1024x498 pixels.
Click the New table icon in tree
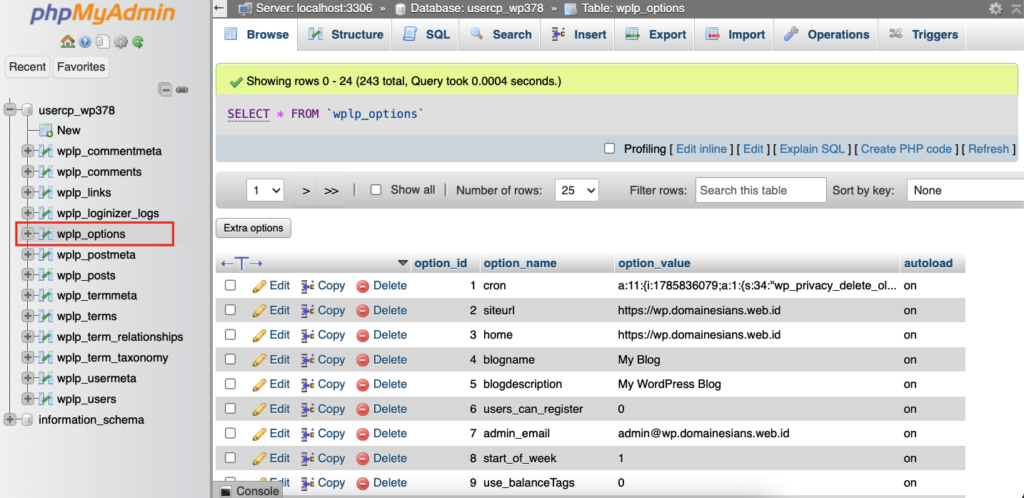pos(45,130)
